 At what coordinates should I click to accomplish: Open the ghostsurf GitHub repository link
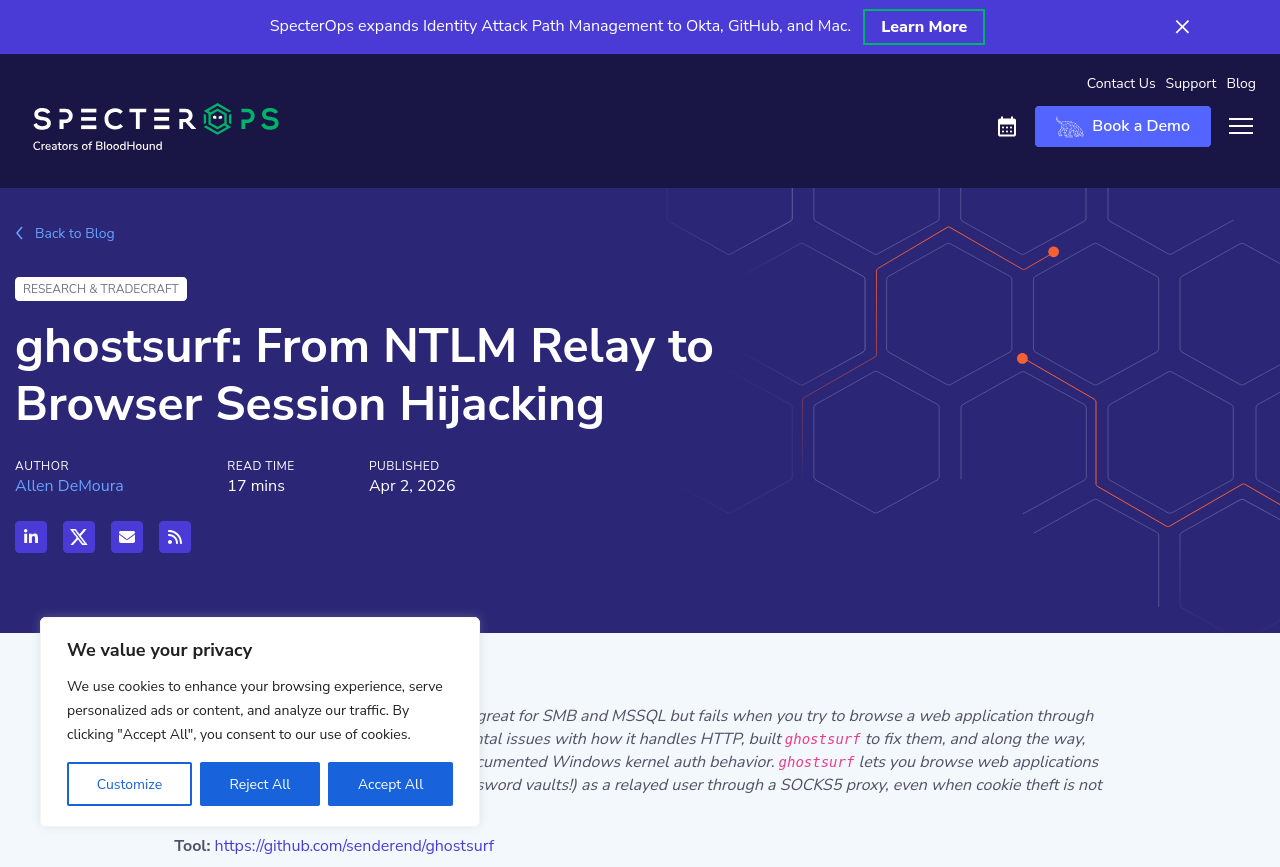354,846
